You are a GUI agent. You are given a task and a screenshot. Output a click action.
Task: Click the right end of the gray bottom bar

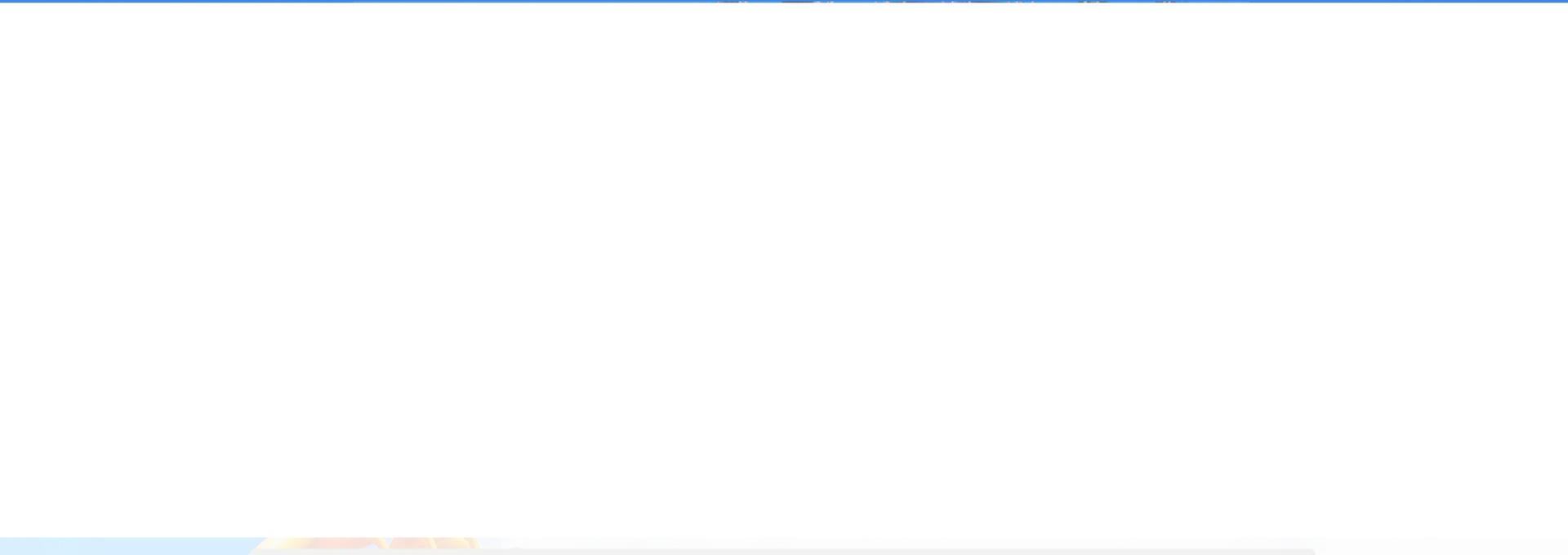tap(1303, 552)
